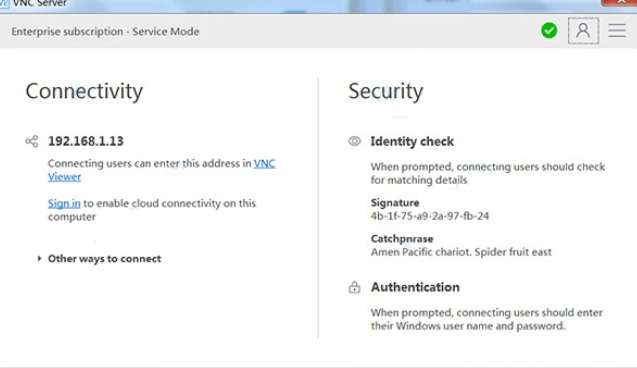Click the share icon beside the IP address
The width and height of the screenshot is (637, 368).
pyautogui.click(x=32, y=141)
